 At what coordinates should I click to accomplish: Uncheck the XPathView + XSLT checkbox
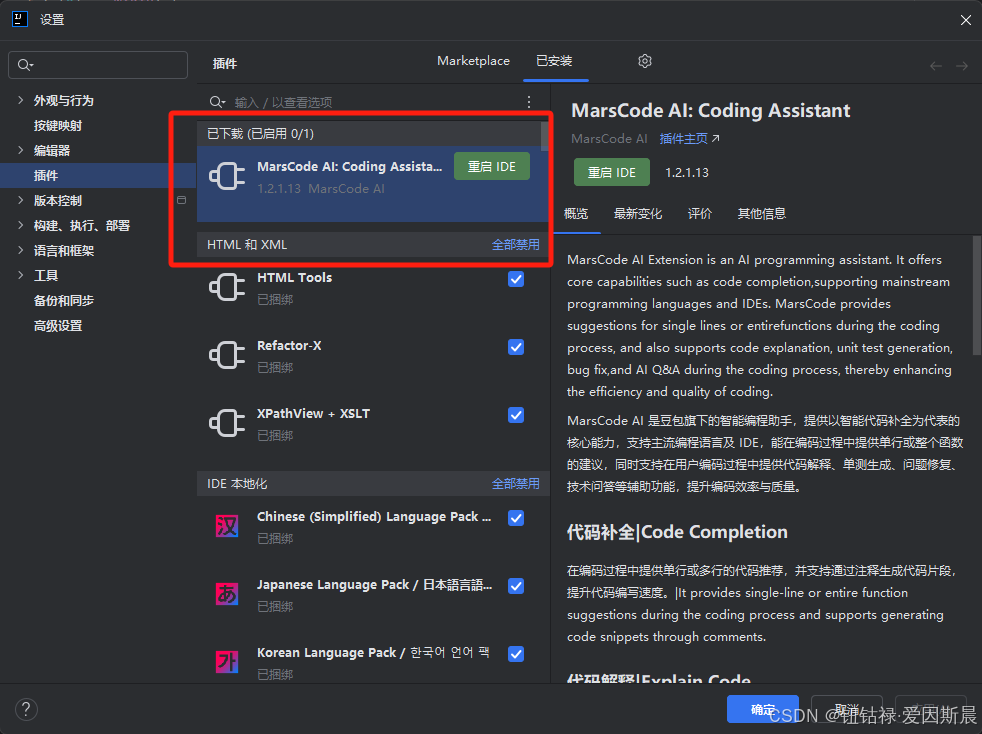tap(516, 415)
